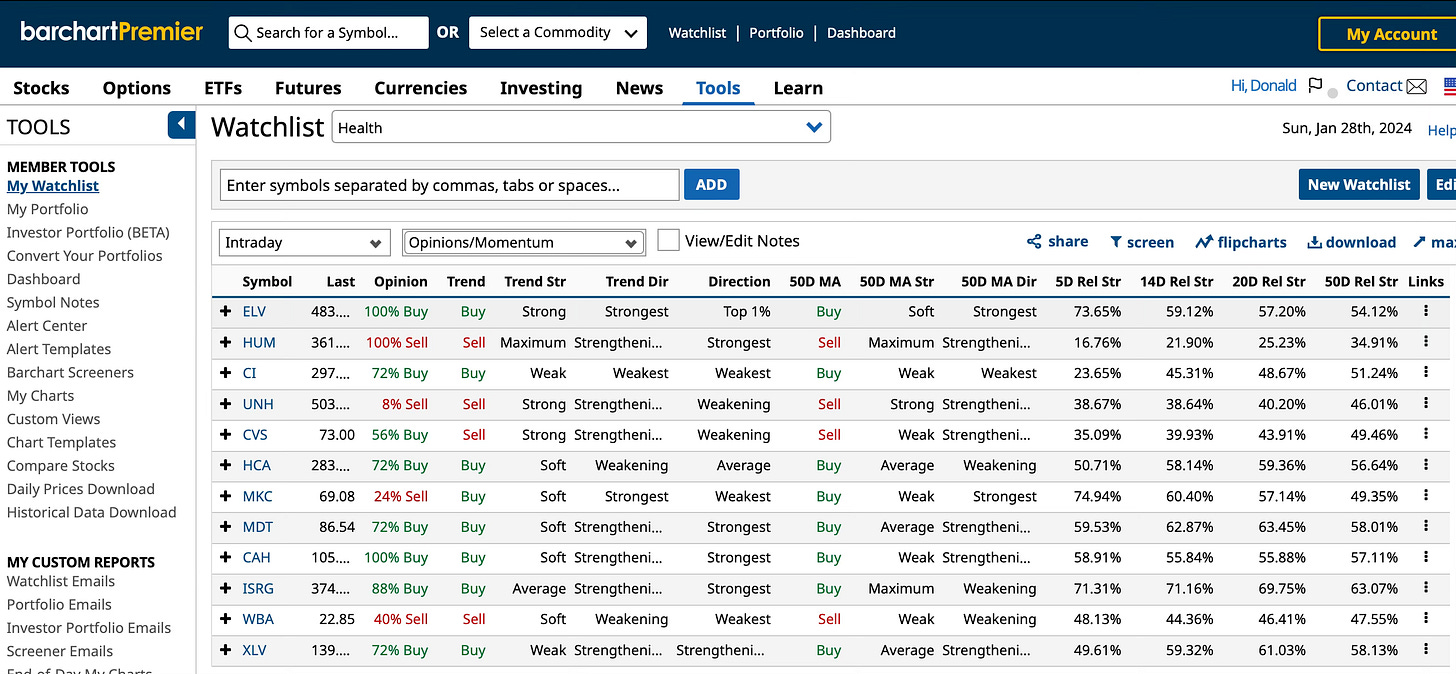This screenshot has height=674, width=1456.
Task: Open the Currencies menu
Action: coord(421,88)
